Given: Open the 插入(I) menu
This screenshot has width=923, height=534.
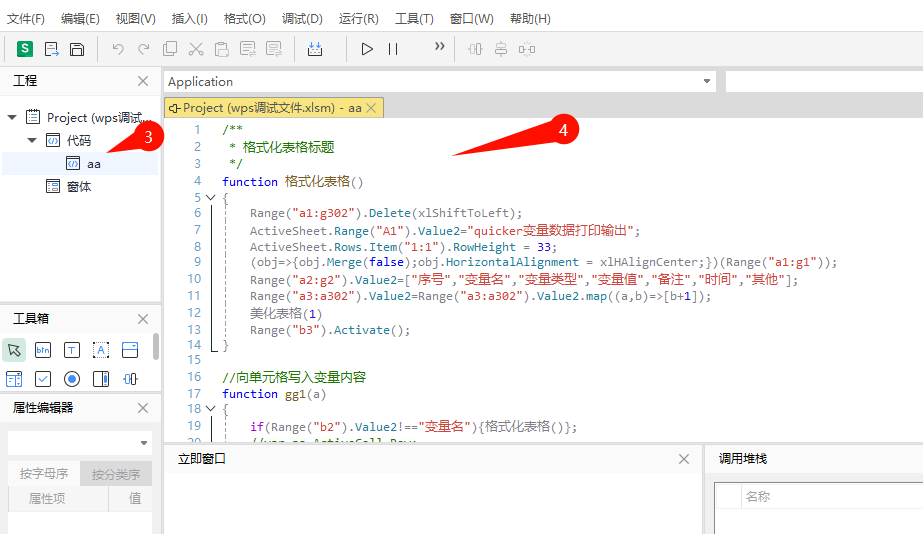Looking at the screenshot, I should click(190, 19).
